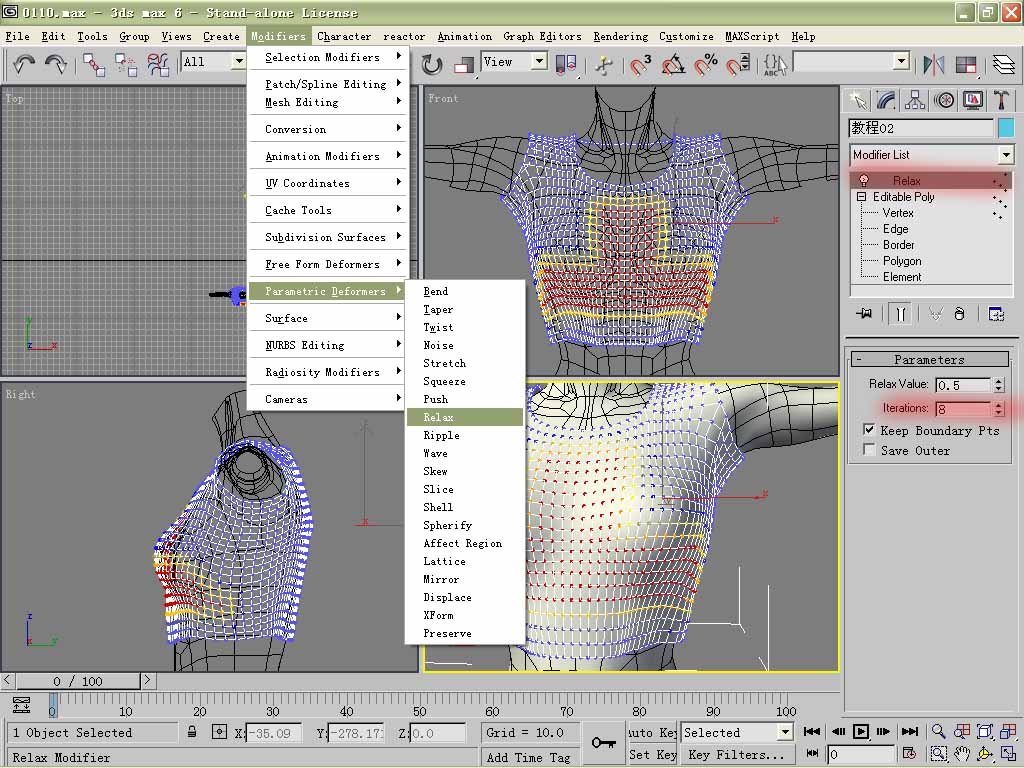Open the Hierarchy command panel tab

(x=915, y=101)
